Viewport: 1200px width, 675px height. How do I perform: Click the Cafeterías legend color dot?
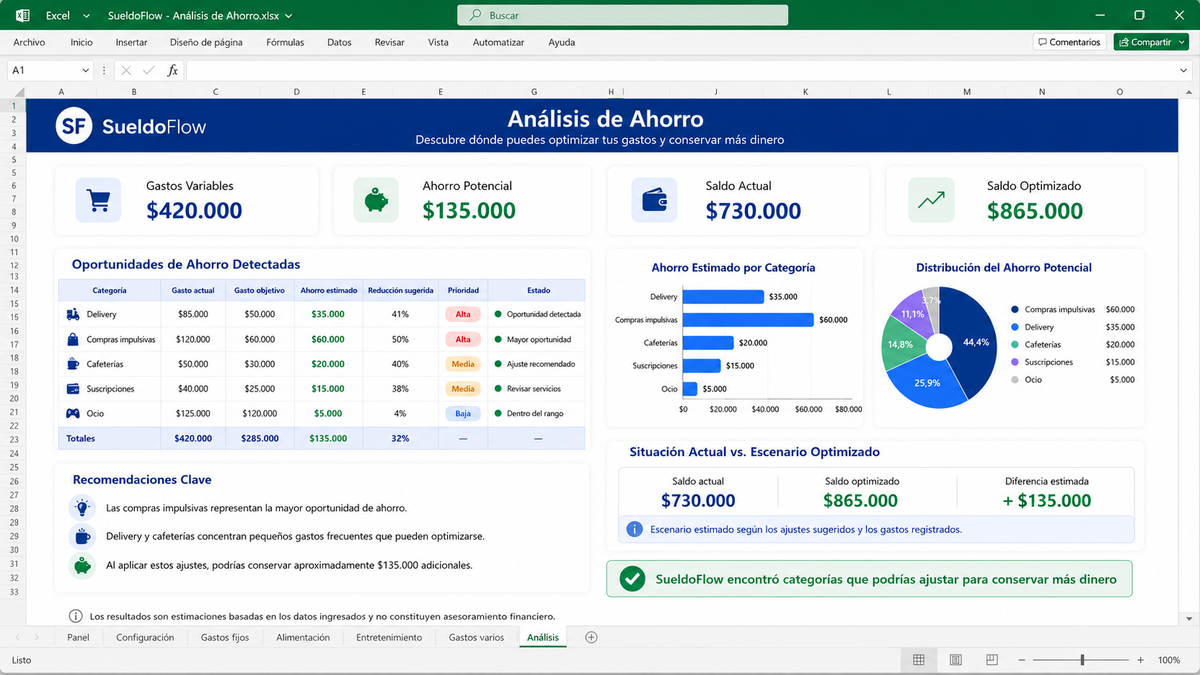1015,345
